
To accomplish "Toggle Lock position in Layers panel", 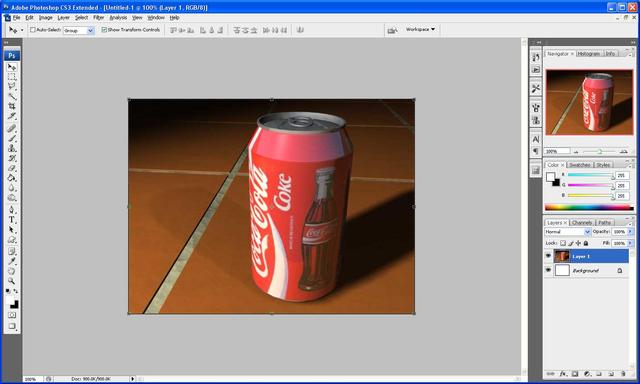I will (x=578, y=243).
